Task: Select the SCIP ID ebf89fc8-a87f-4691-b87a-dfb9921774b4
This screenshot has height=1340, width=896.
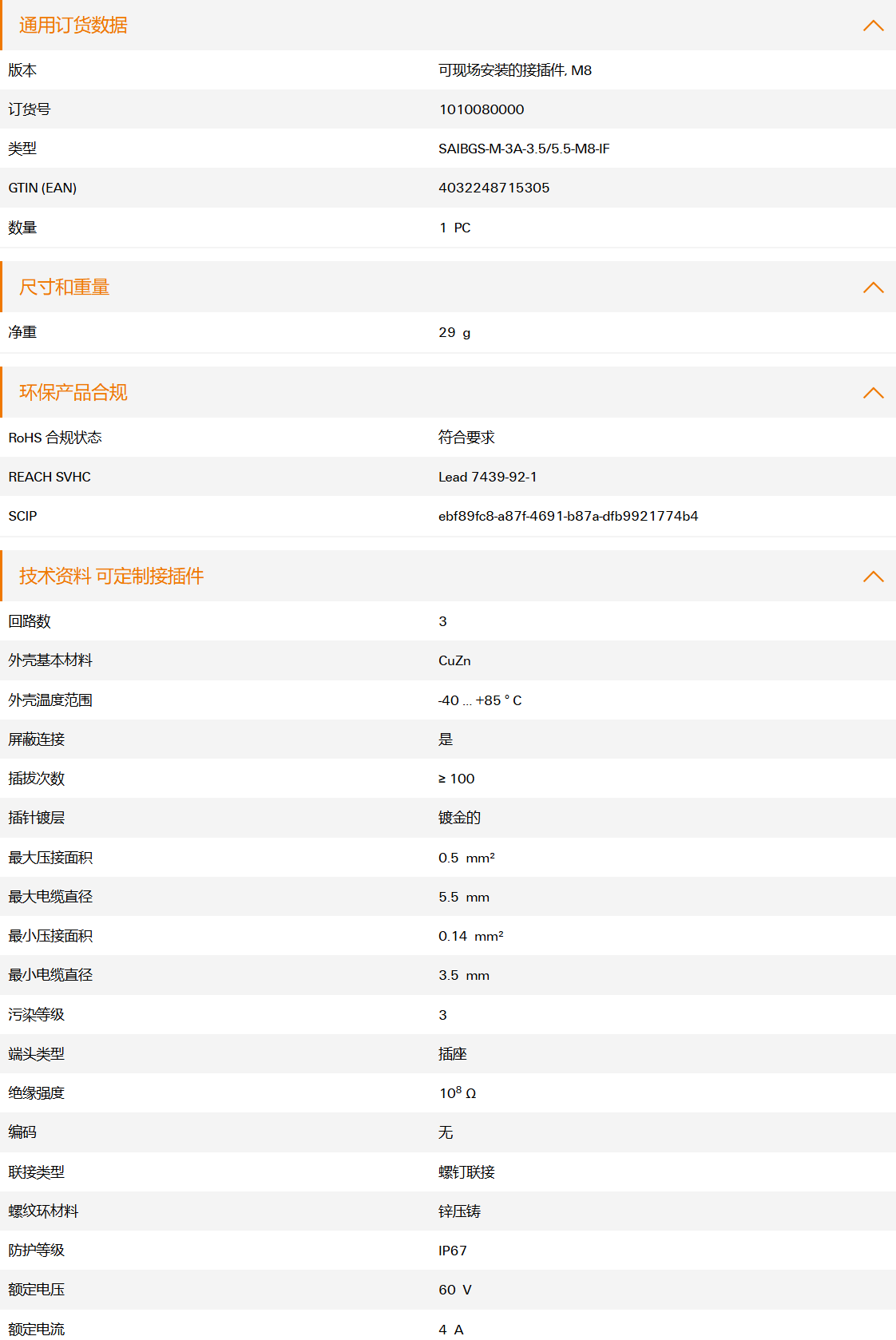Action: pyautogui.click(x=569, y=516)
